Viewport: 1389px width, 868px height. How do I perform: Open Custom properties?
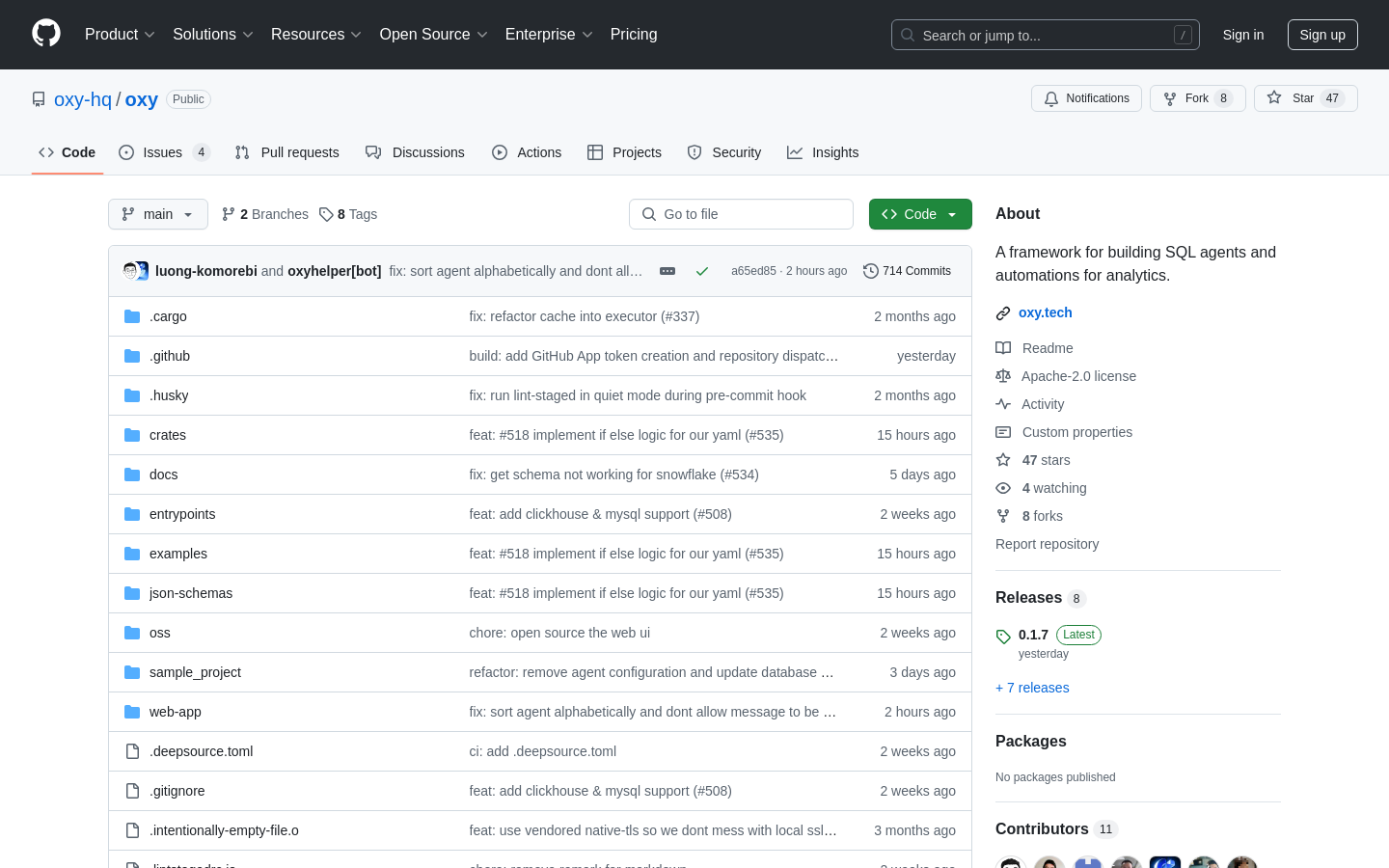1064,432
